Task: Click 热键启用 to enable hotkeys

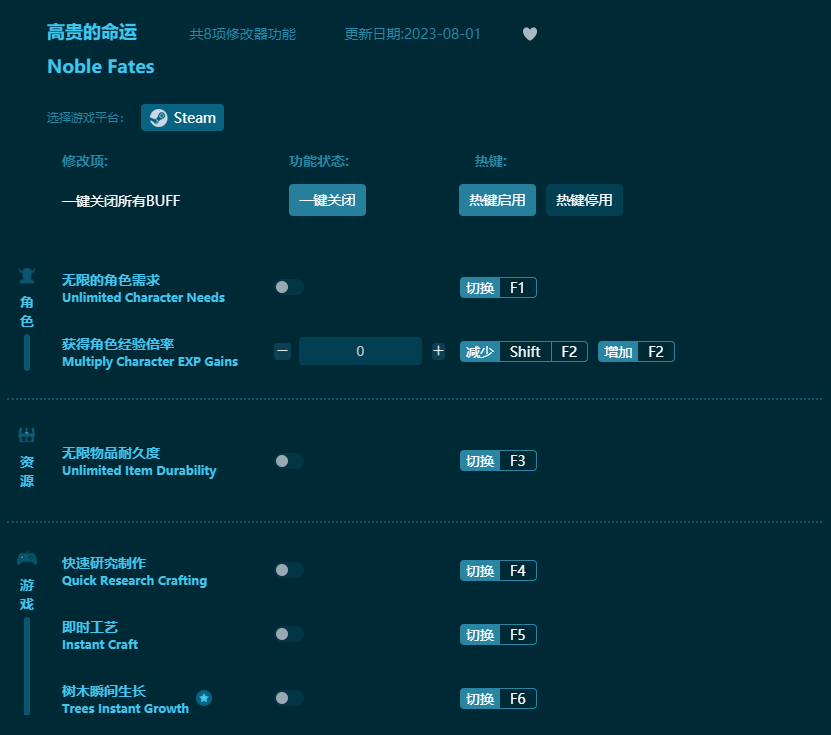Action: point(497,200)
